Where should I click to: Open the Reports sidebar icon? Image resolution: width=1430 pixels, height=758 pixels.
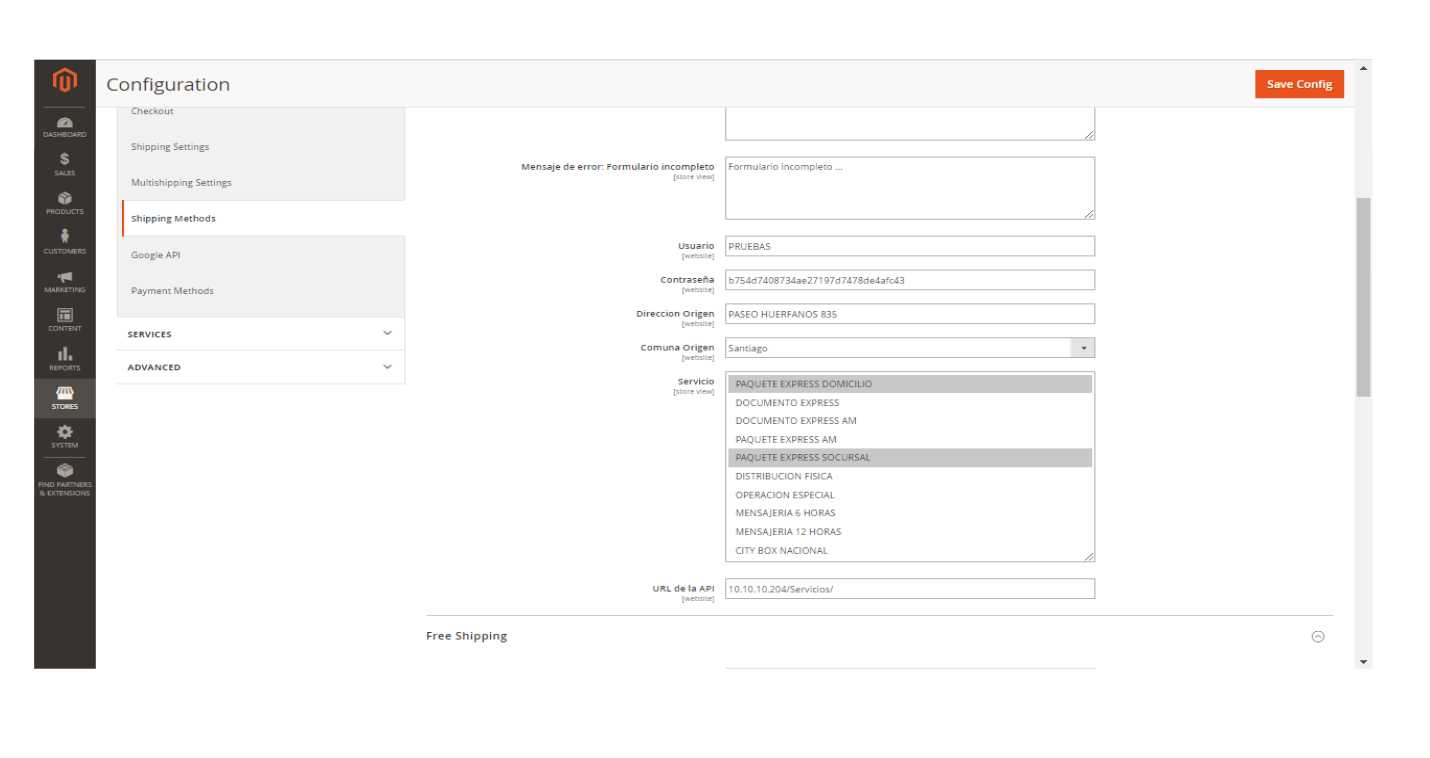(x=65, y=358)
